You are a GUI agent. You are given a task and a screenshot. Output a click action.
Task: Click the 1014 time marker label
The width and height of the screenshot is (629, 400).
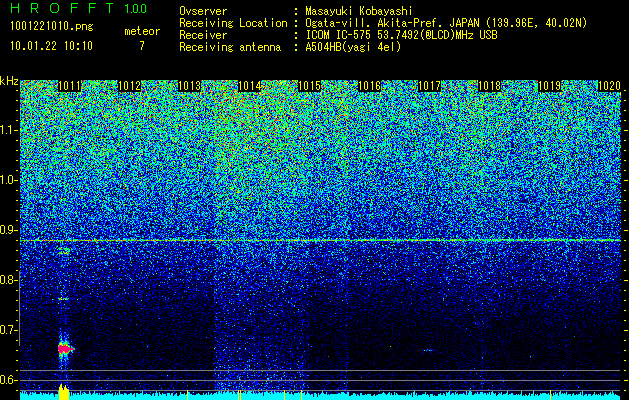pyautogui.click(x=250, y=86)
